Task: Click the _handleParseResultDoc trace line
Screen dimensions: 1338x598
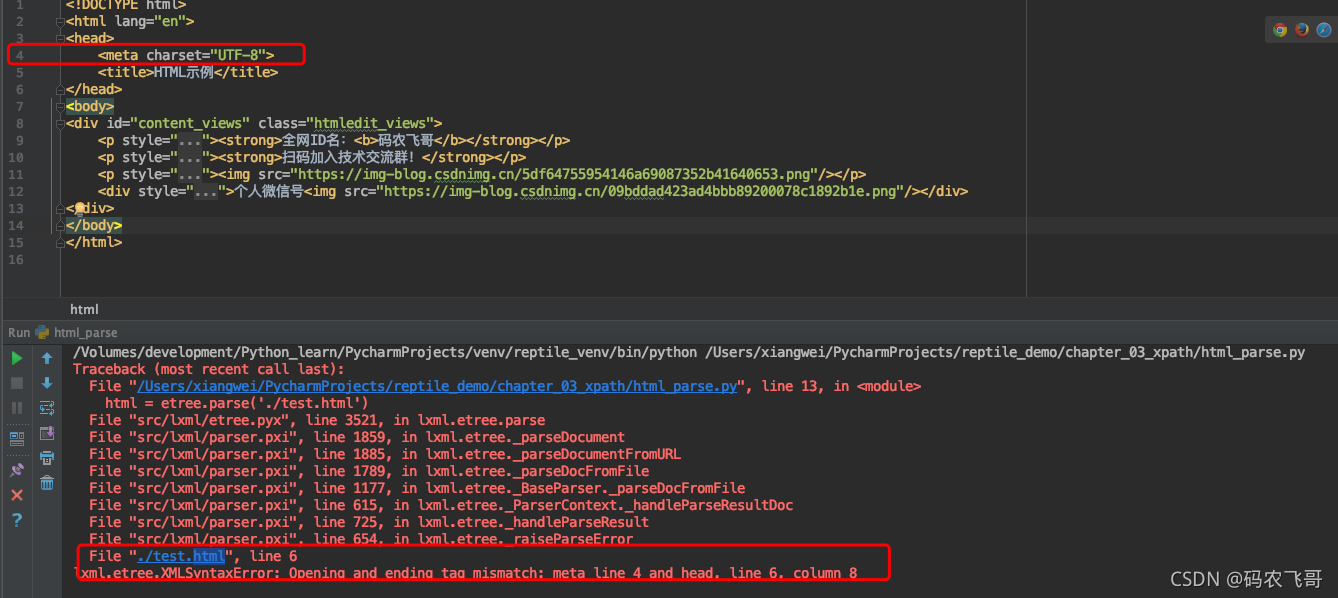Action: (441, 505)
